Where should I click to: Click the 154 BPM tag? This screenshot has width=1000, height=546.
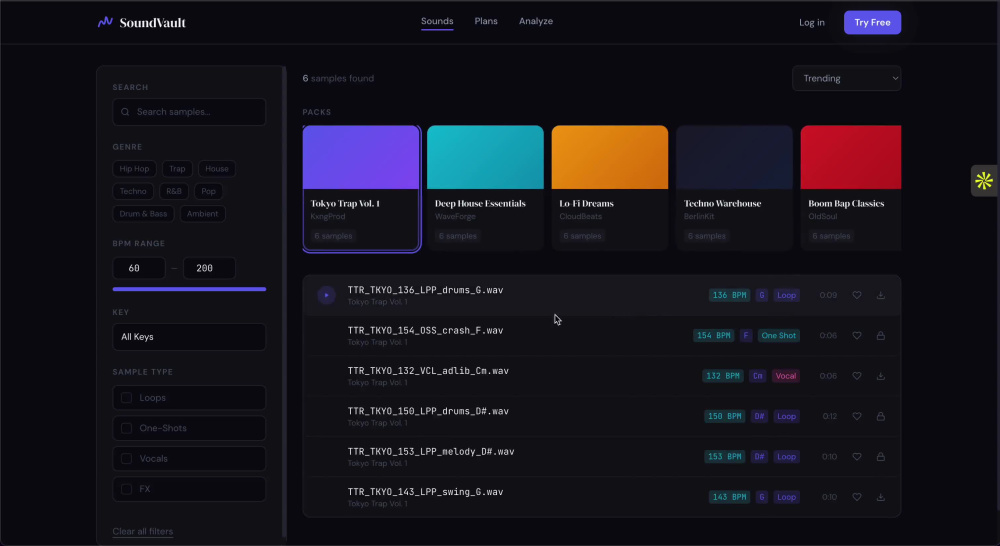pos(714,336)
